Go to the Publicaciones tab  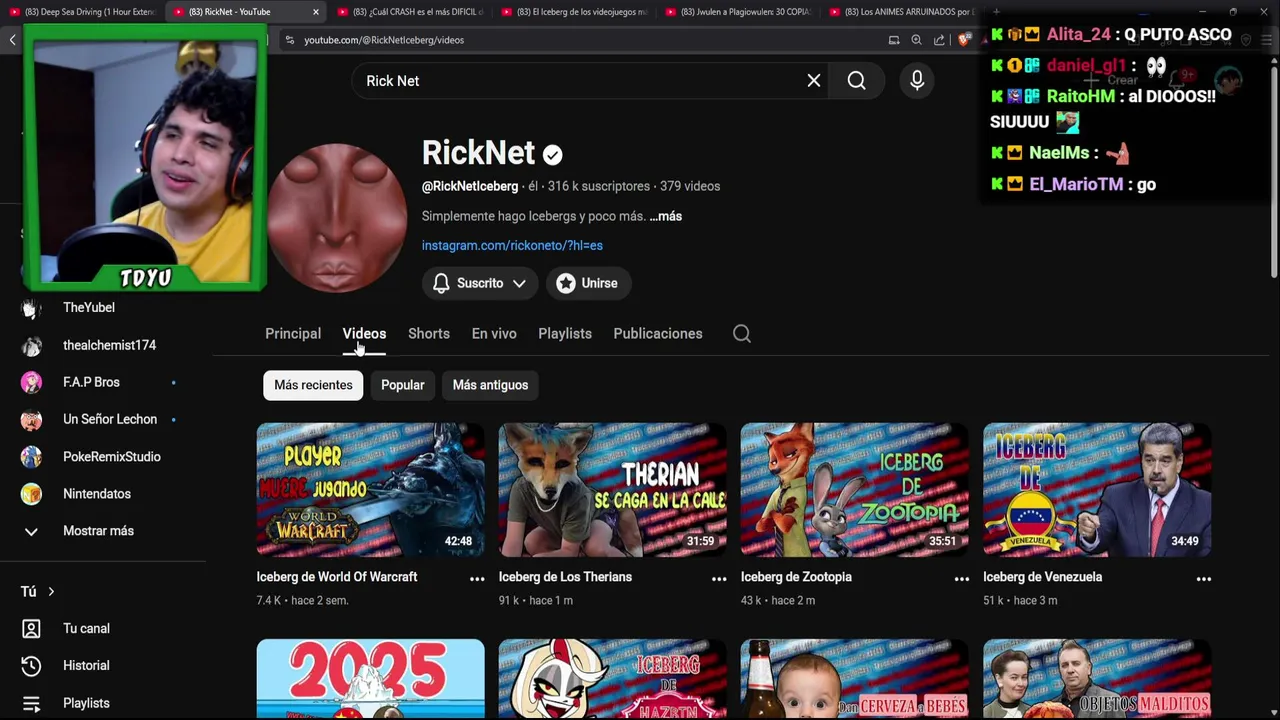(x=658, y=334)
